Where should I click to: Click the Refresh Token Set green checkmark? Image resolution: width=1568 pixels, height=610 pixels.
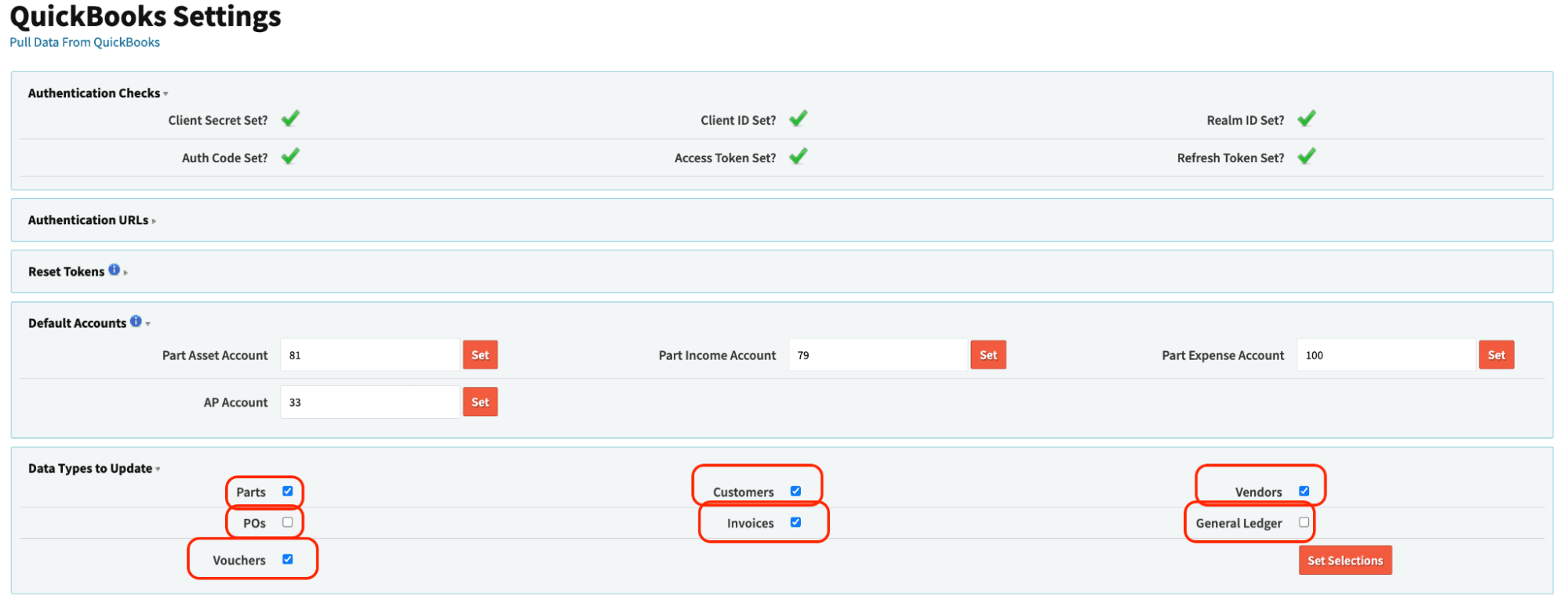pyautogui.click(x=1306, y=157)
